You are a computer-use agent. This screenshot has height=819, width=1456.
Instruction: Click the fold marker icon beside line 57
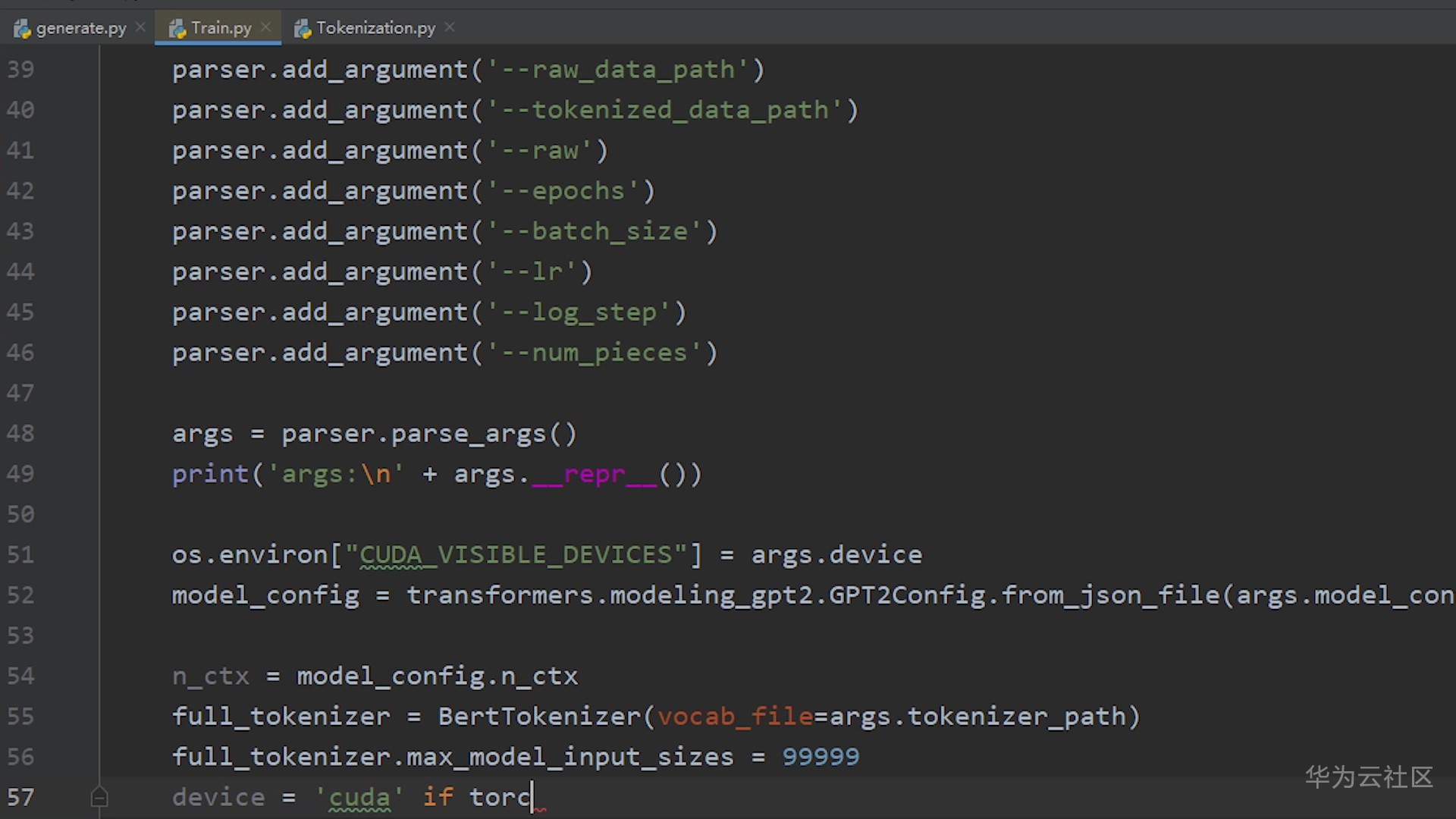(x=99, y=797)
